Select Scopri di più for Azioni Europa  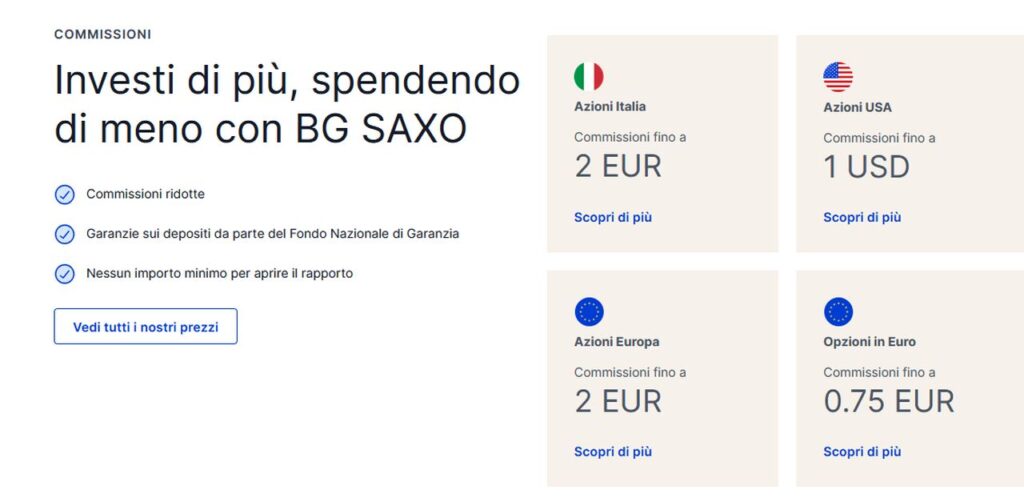[x=612, y=452]
